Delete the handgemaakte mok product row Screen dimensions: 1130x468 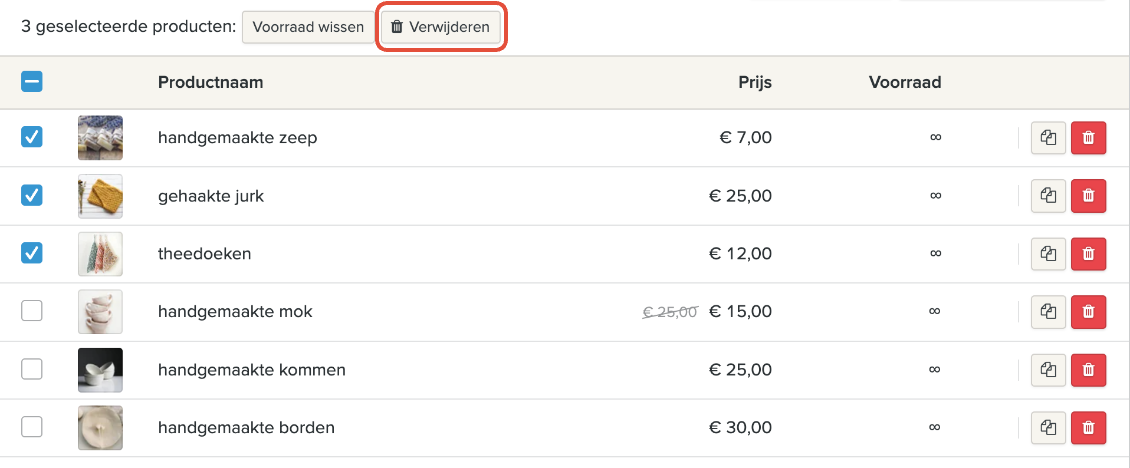point(1088,312)
